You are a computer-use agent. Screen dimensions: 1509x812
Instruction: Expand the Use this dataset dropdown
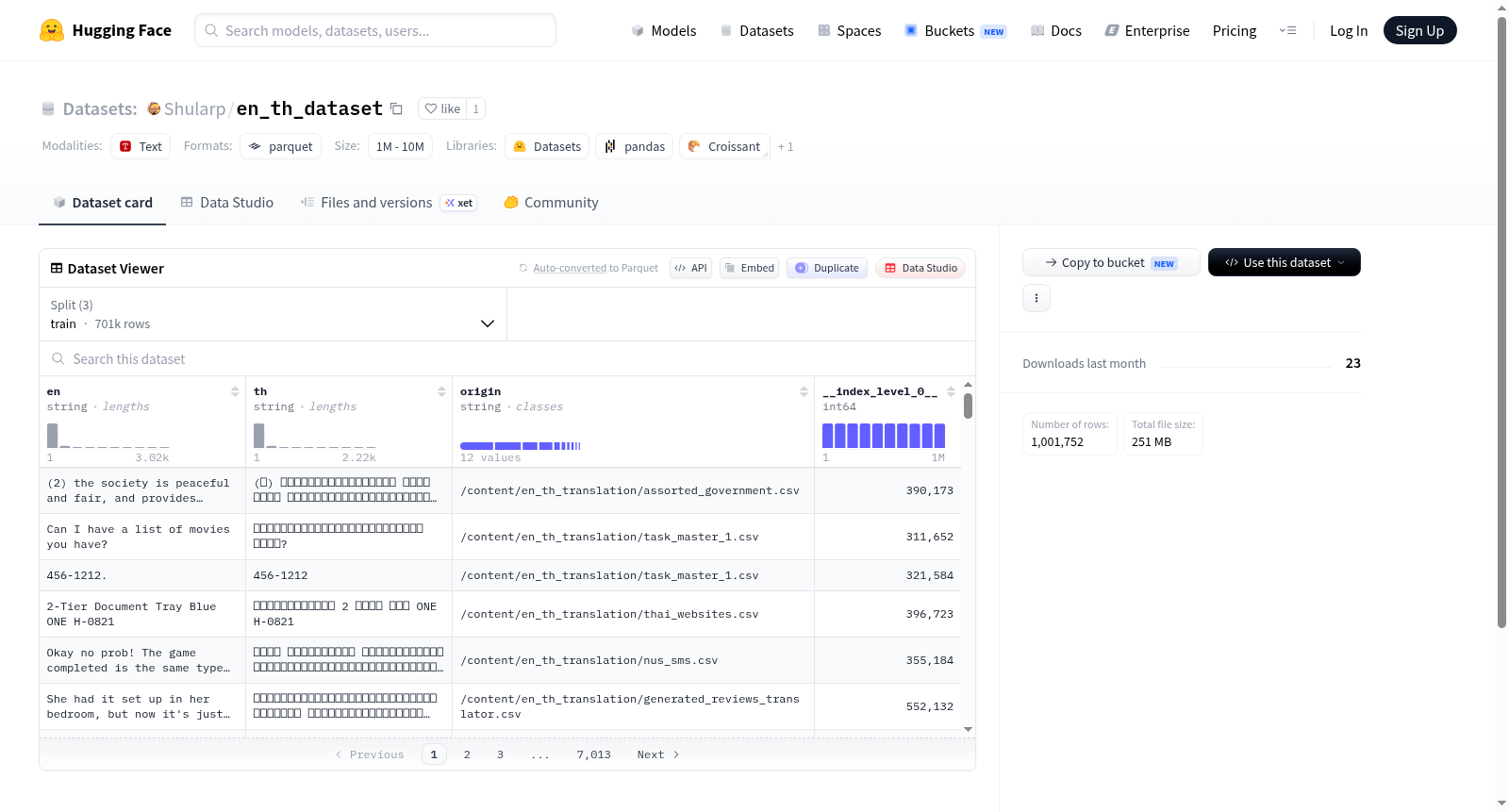pyautogui.click(x=1285, y=262)
